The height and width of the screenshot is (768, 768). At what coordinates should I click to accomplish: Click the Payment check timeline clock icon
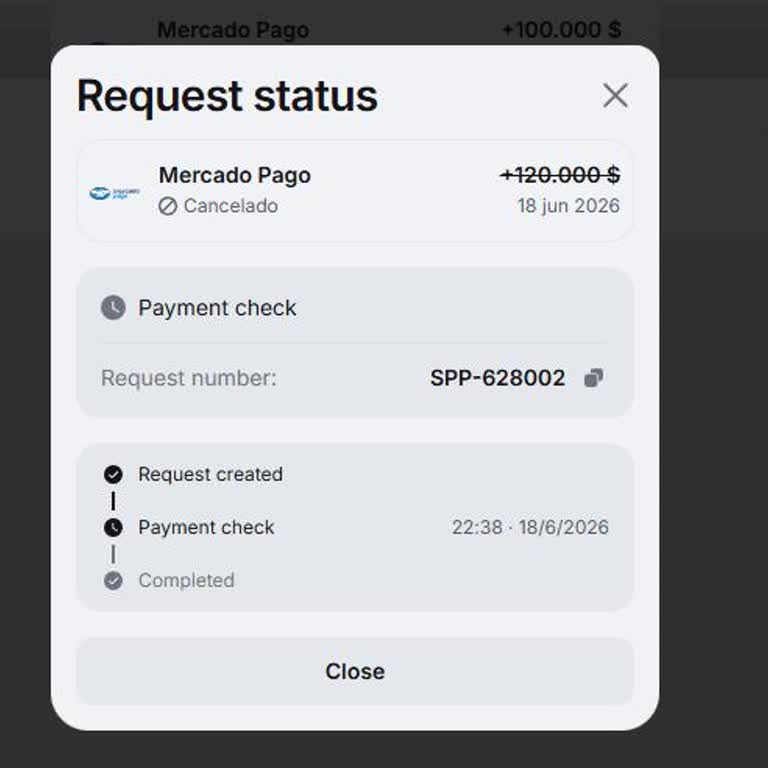click(x=113, y=528)
